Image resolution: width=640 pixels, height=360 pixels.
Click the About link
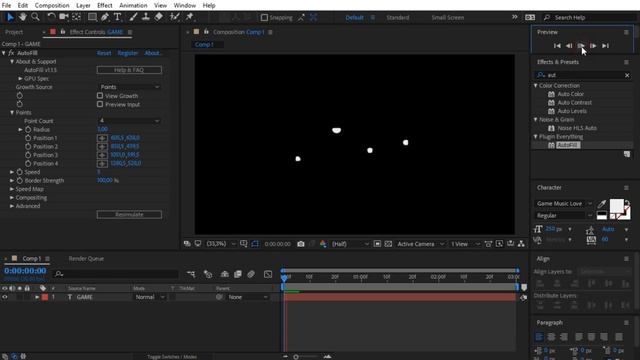[153, 53]
